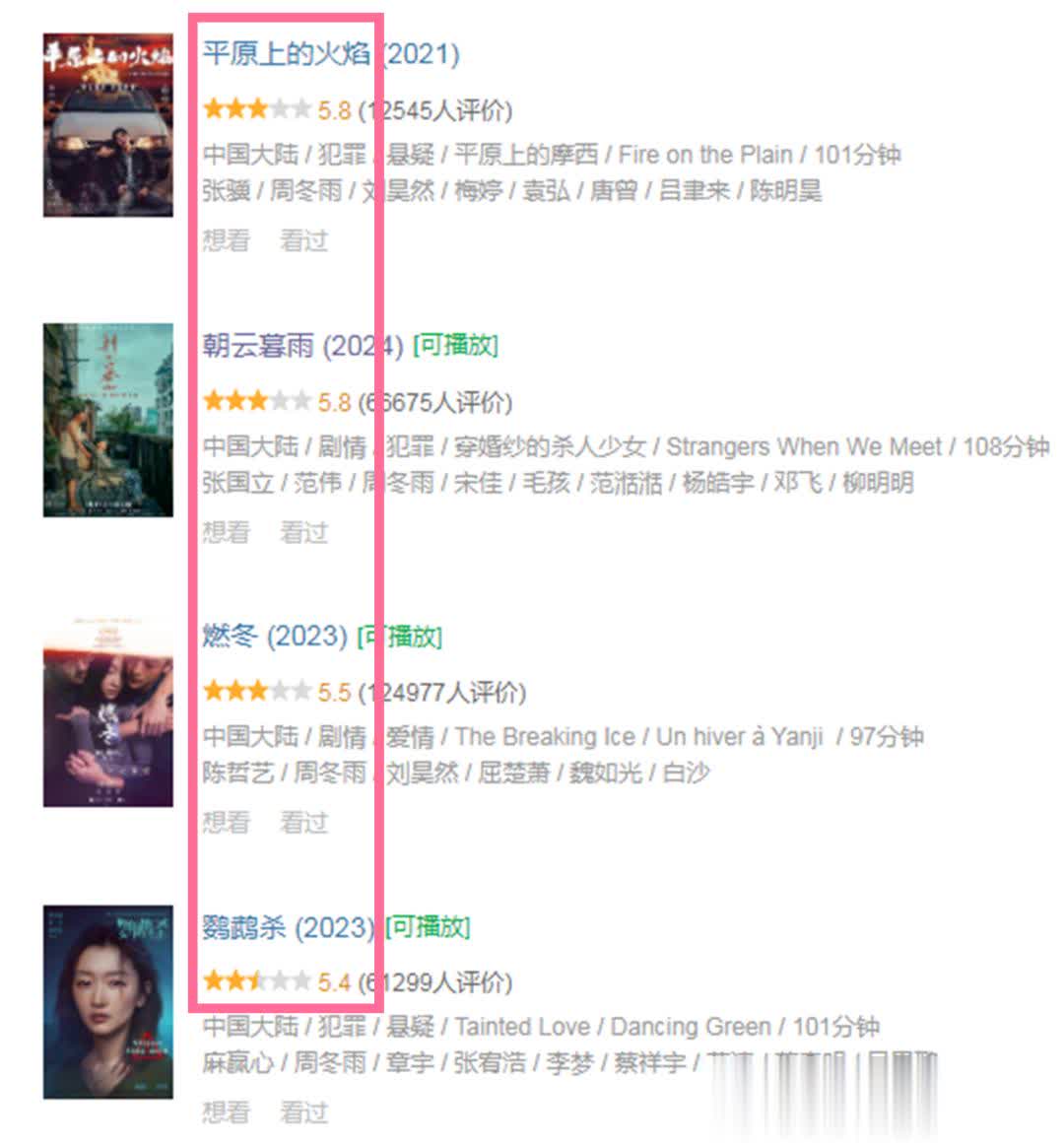Click the 燃冬 movie poster thumbnail
The width and height of the screenshot is (1064, 1146).
coord(108,711)
